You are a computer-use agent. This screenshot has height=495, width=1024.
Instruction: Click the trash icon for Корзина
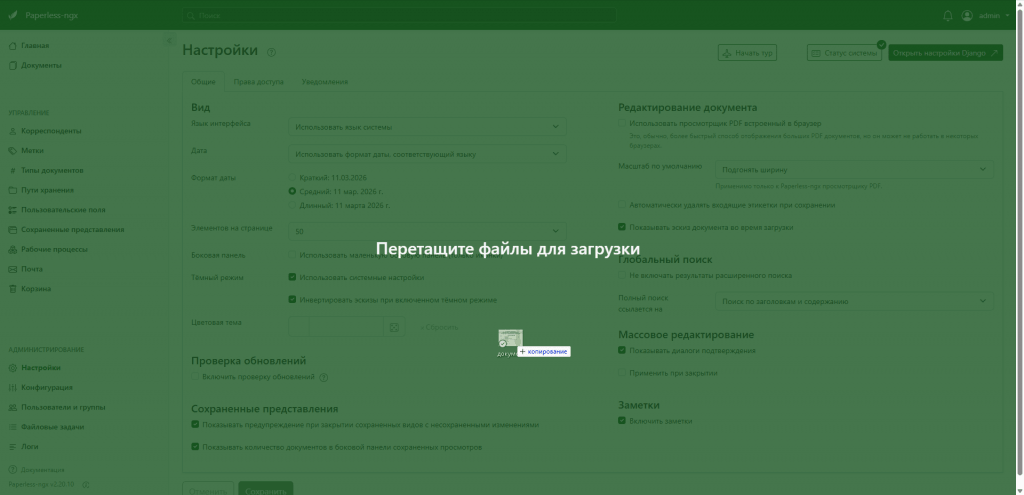coord(12,289)
